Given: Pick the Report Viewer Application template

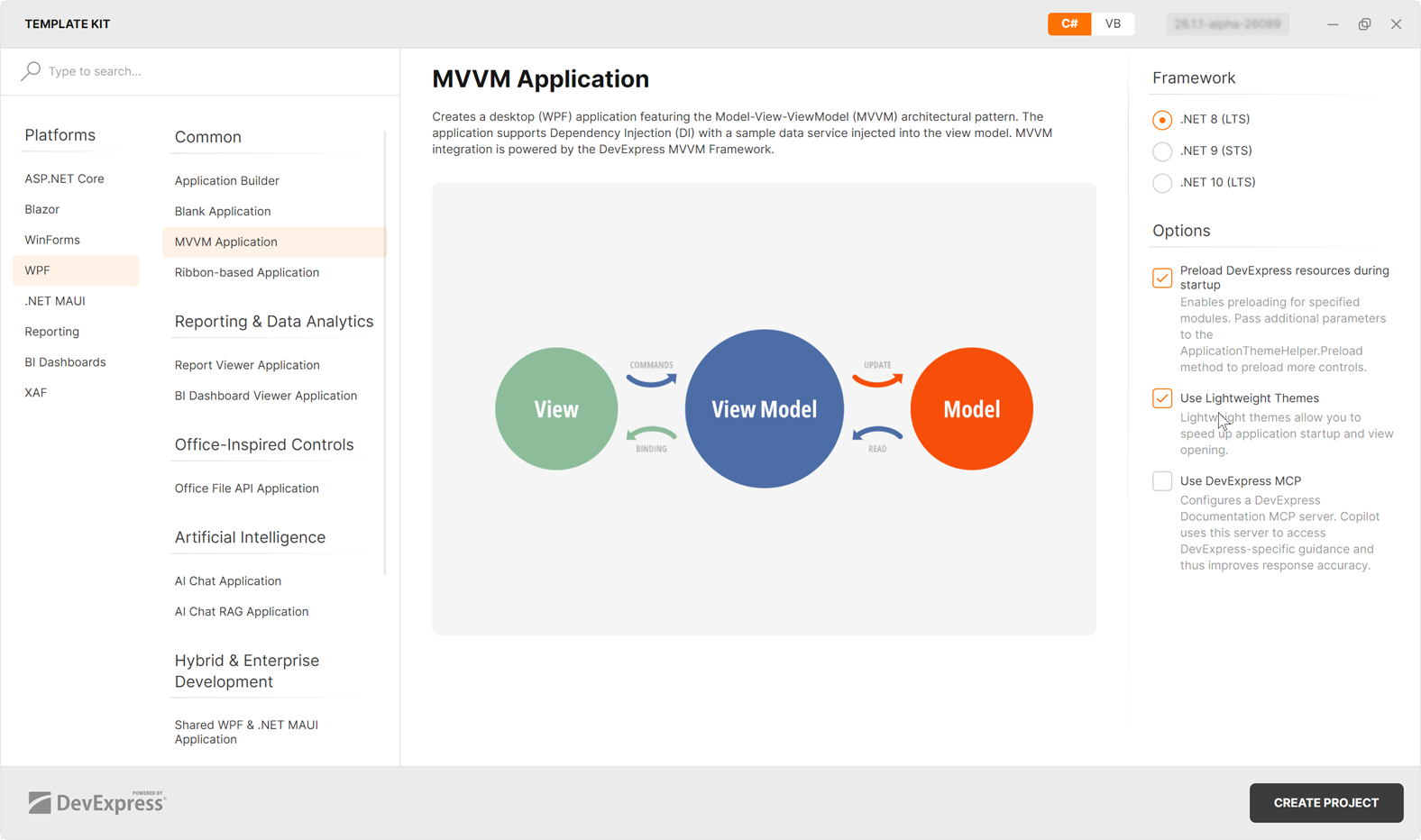Looking at the screenshot, I should pos(274,365).
